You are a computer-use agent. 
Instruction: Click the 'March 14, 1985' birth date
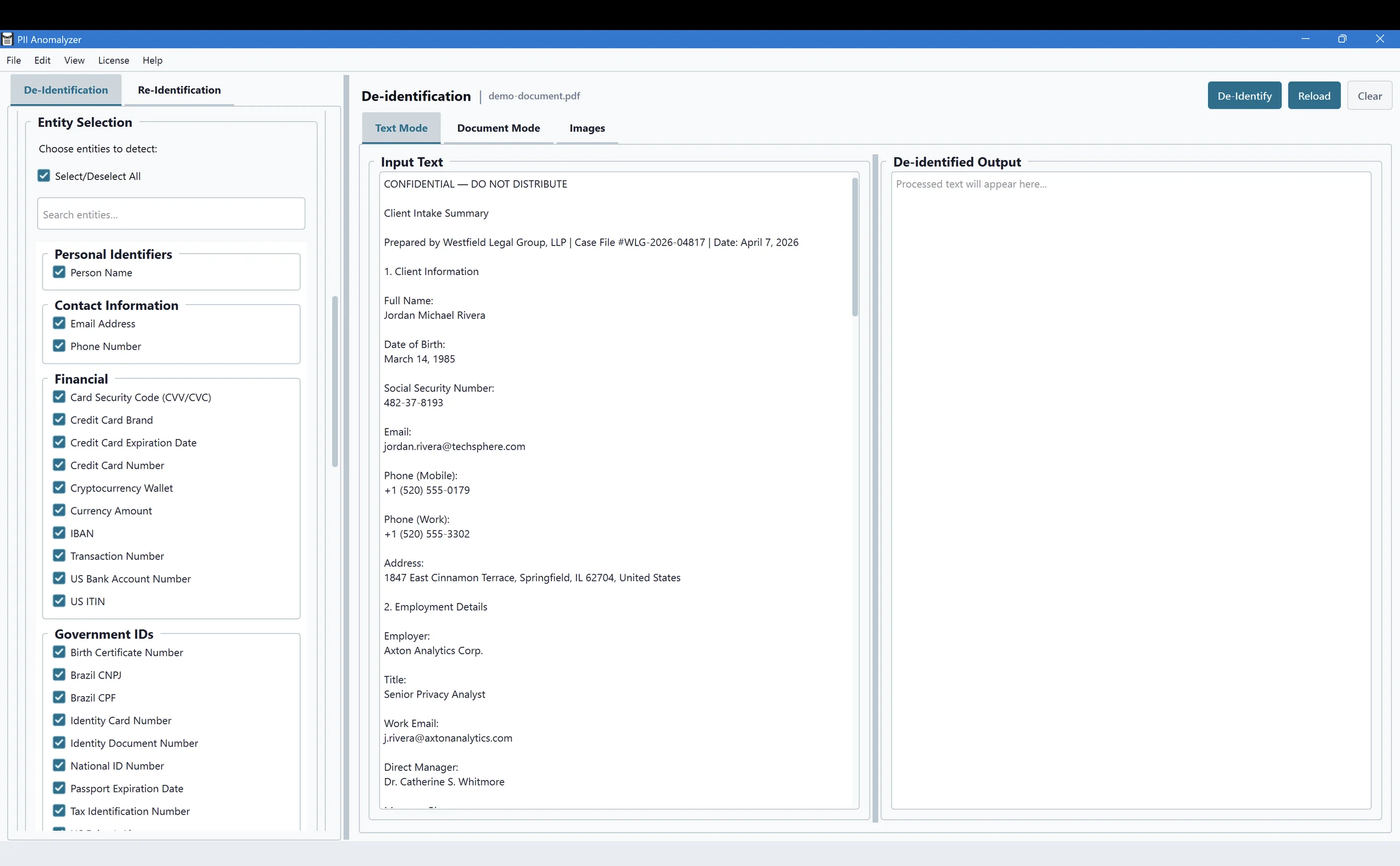[419, 359]
